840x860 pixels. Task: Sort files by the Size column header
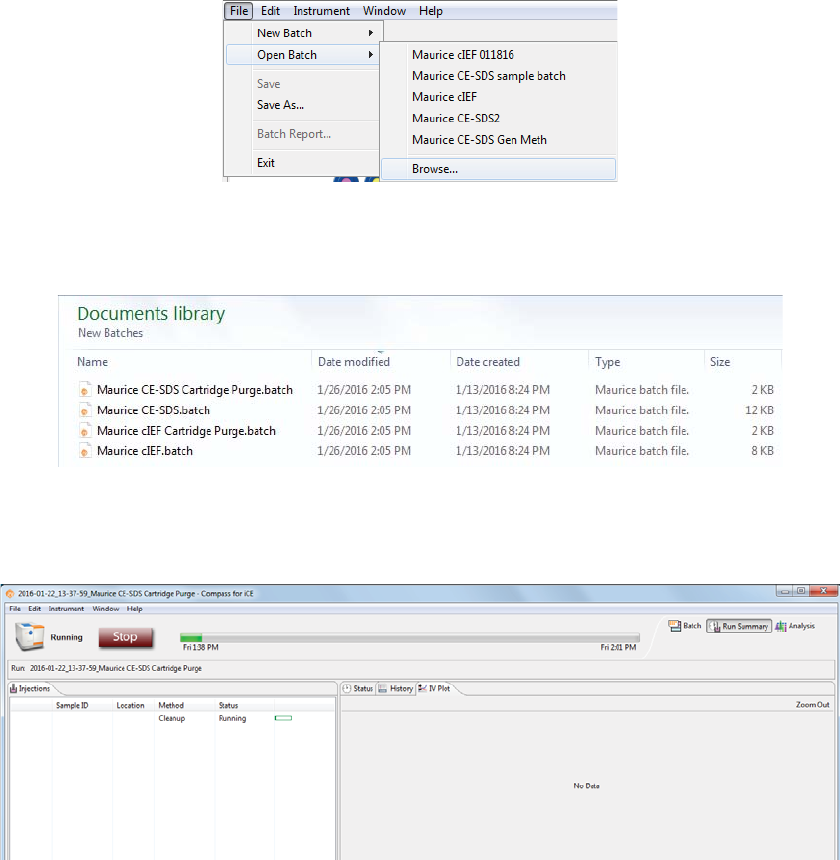click(x=720, y=362)
